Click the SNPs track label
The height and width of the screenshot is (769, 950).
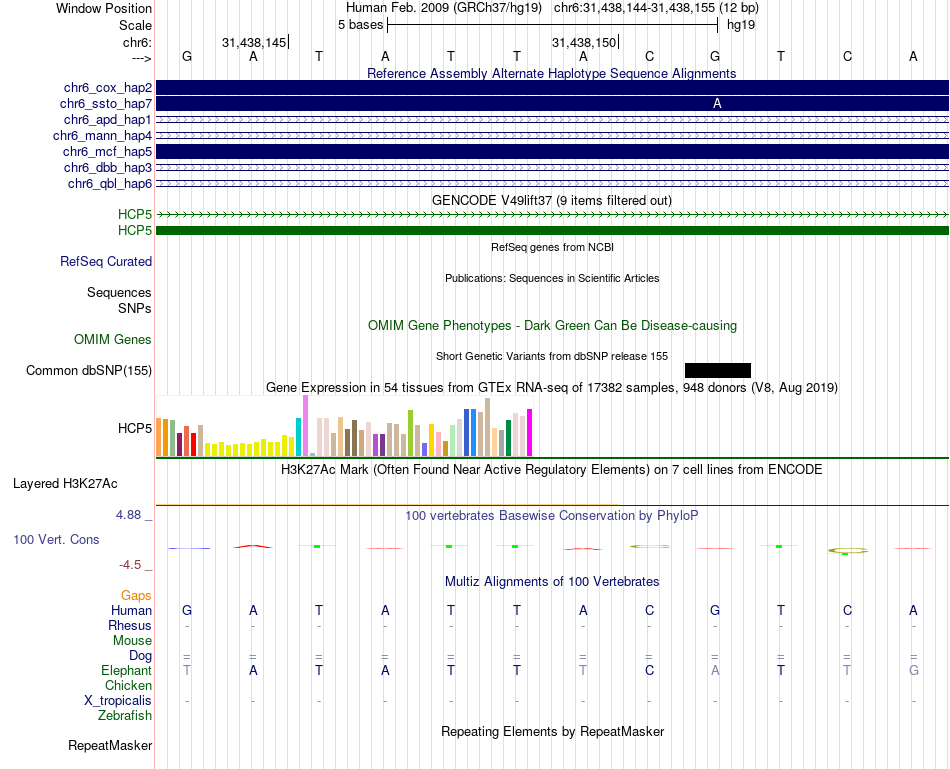pyautogui.click(x=135, y=308)
